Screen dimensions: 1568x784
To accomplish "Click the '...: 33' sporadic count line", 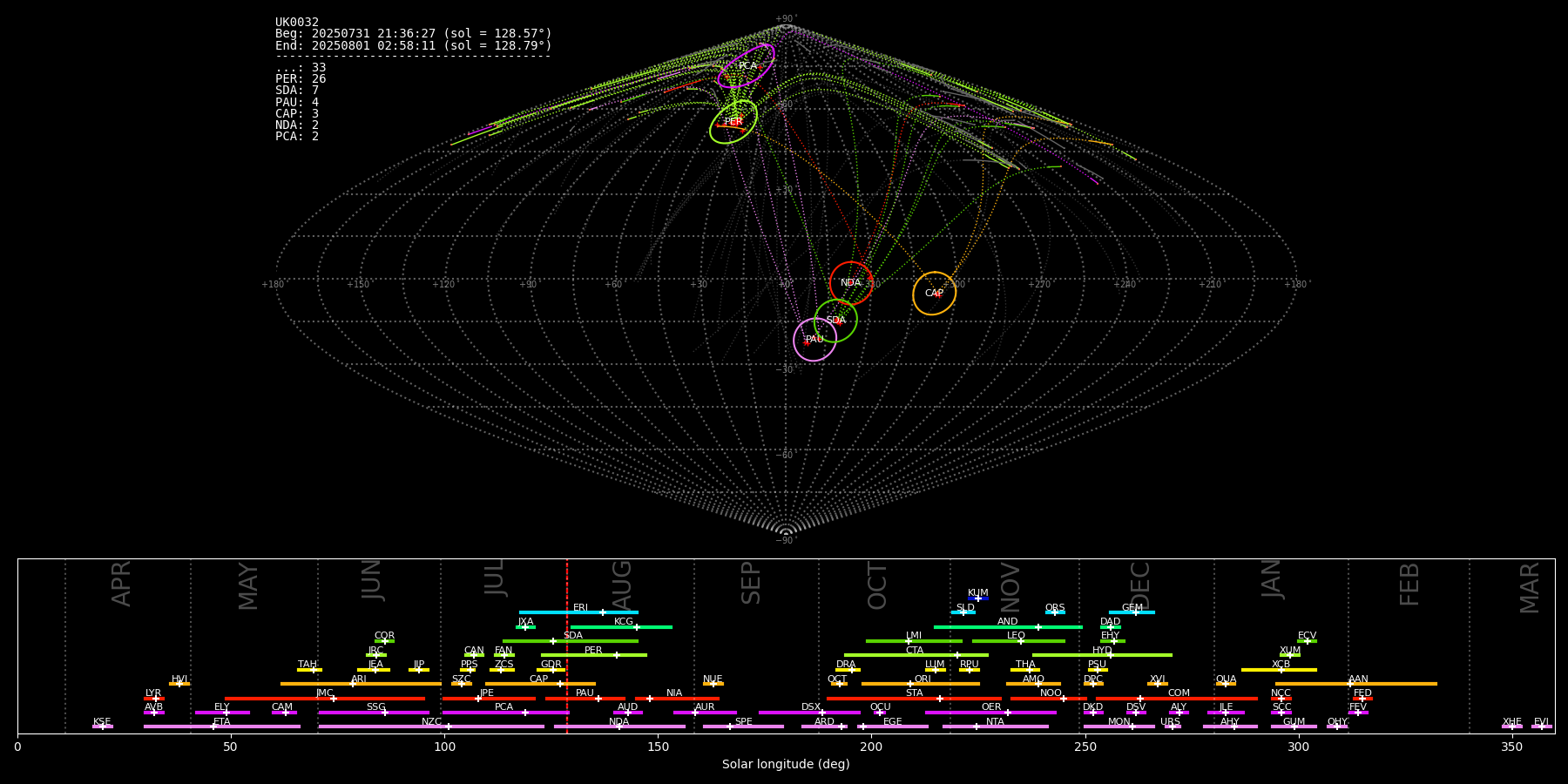I will click(x=301, y=68).
